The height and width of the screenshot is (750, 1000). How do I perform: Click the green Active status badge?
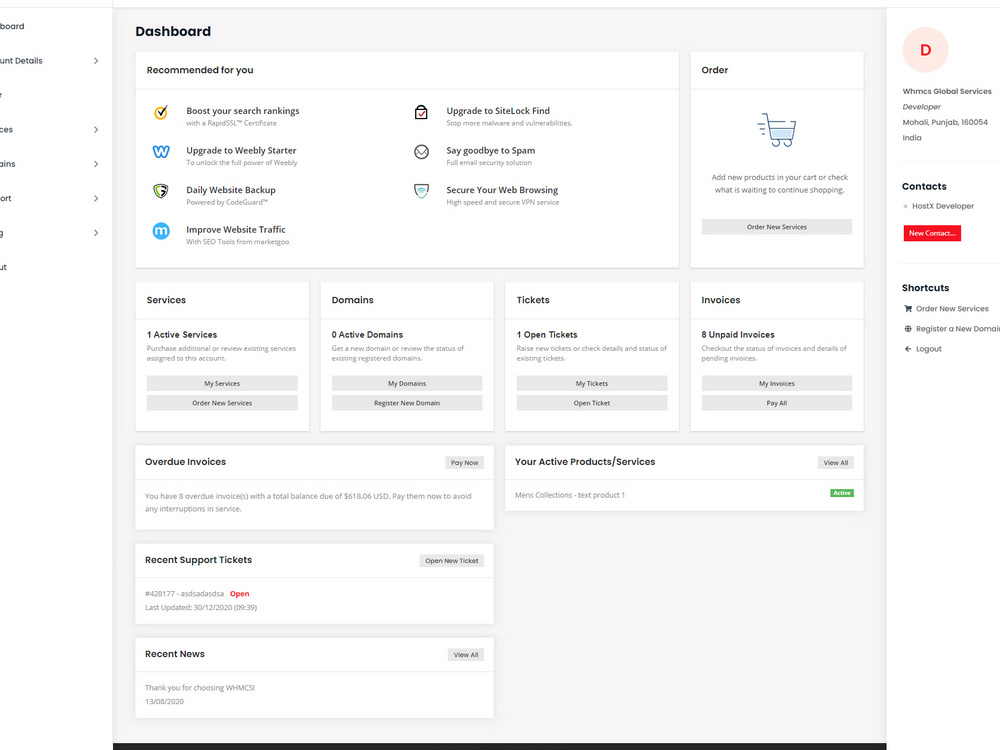pos(842,493)
